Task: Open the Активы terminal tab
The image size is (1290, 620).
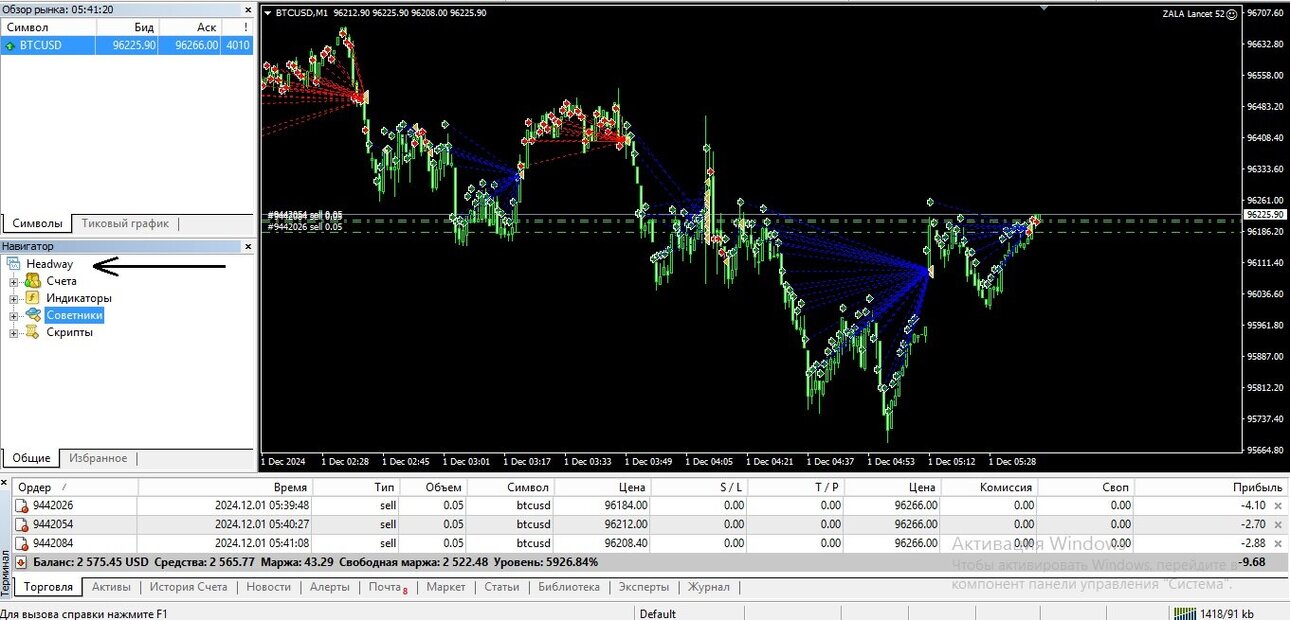Action: click(111, 587)
